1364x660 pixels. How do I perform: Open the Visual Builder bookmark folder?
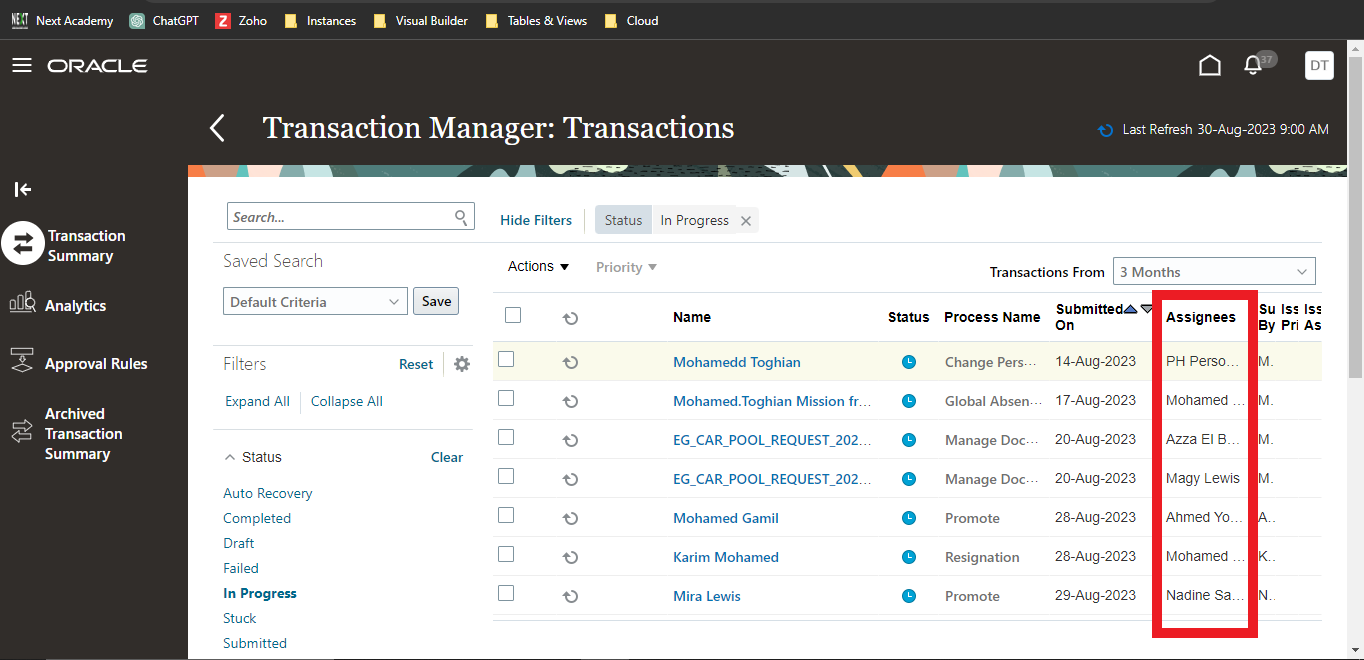420,20
